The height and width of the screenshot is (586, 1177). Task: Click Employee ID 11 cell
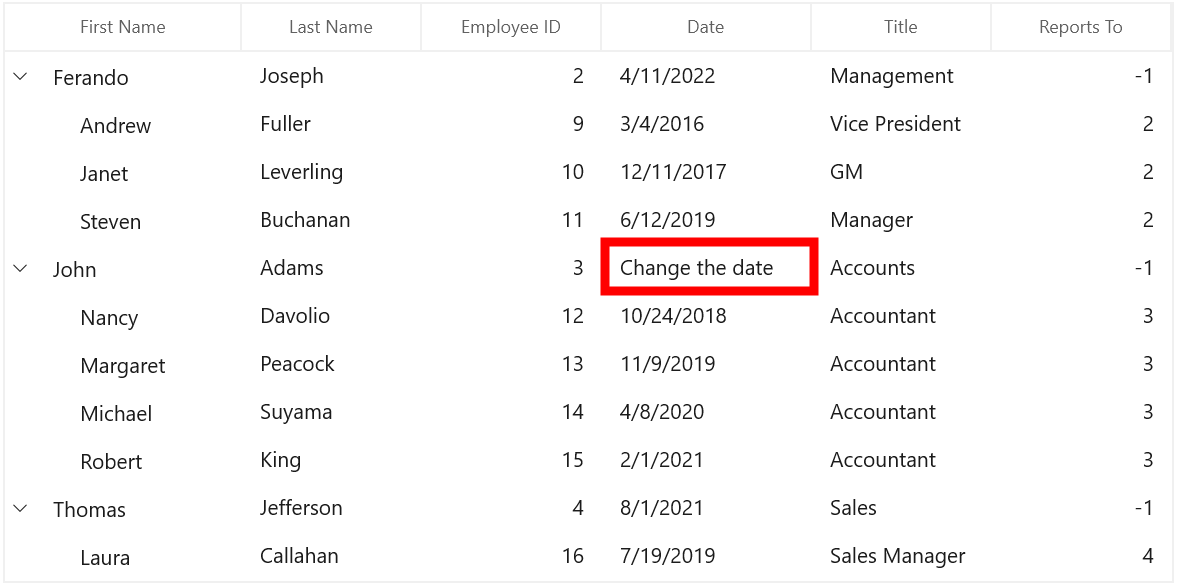click(572, 220)
